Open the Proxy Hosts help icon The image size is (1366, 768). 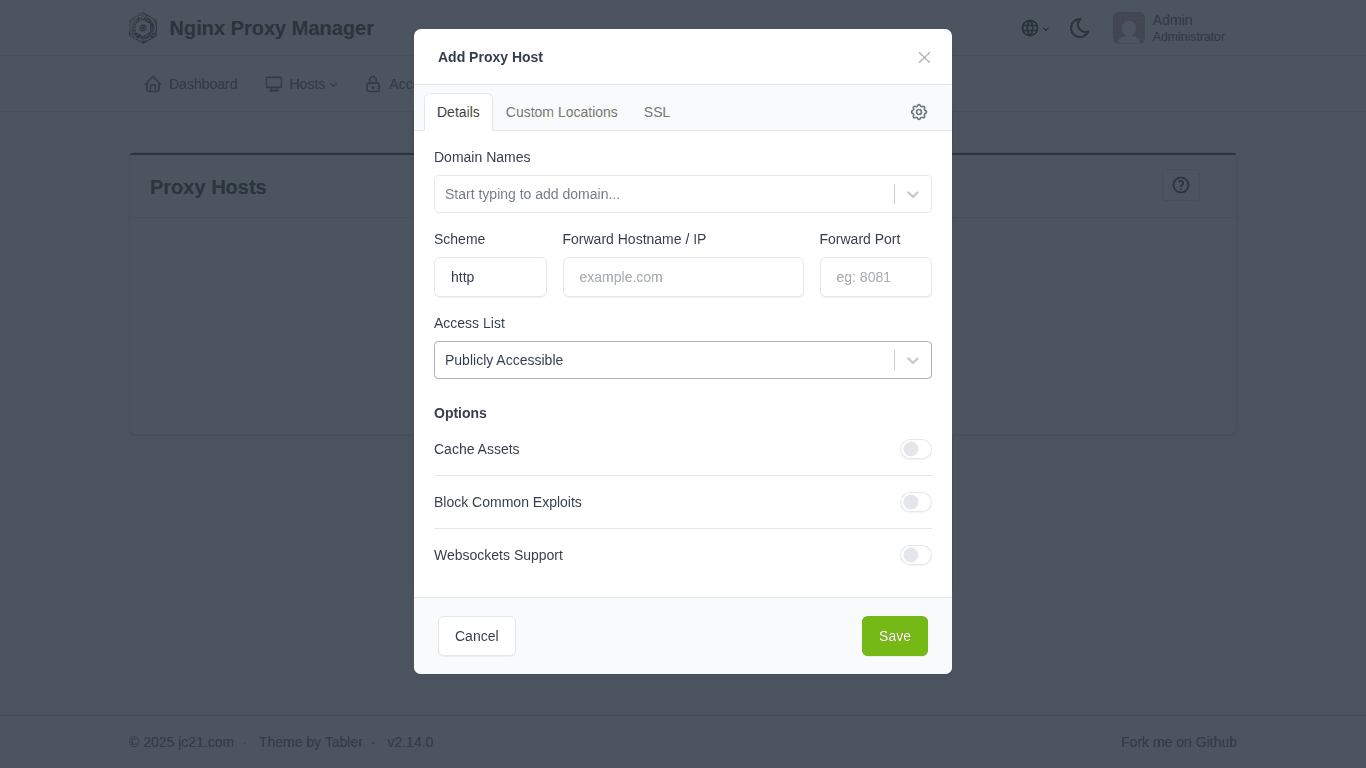tap(1181, 185)
